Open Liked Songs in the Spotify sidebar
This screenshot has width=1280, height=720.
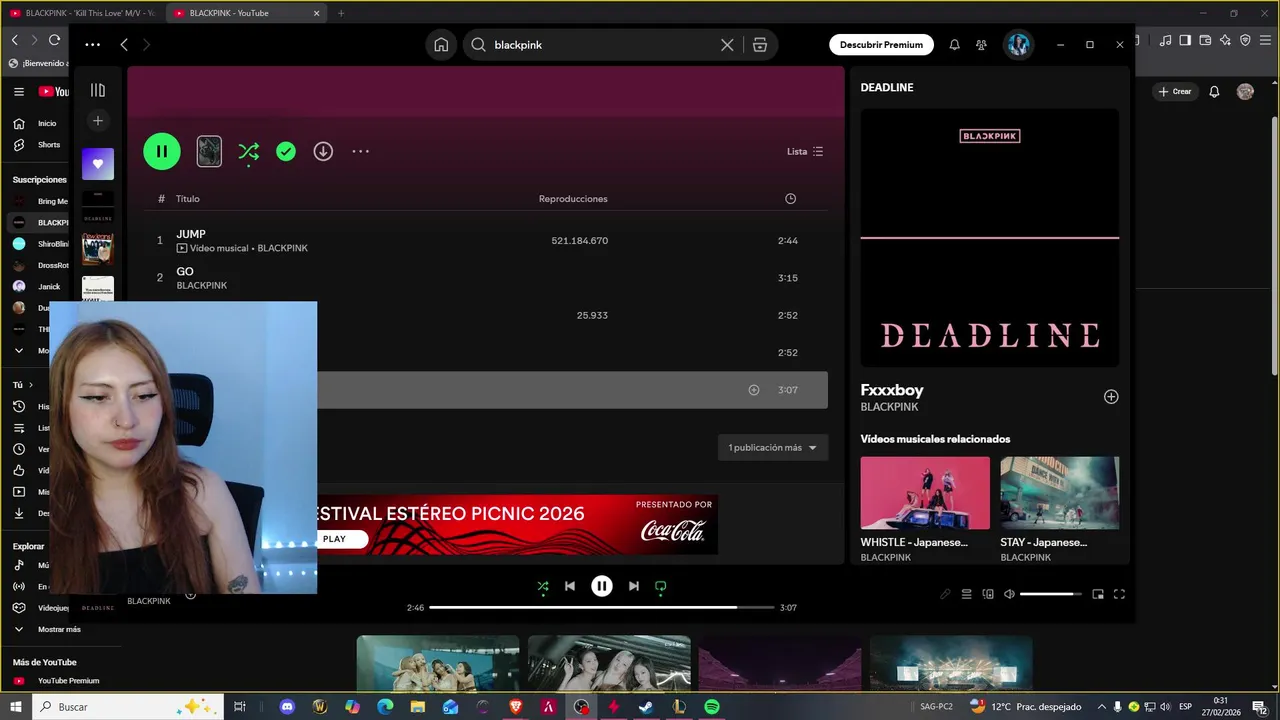click(98, 164)
